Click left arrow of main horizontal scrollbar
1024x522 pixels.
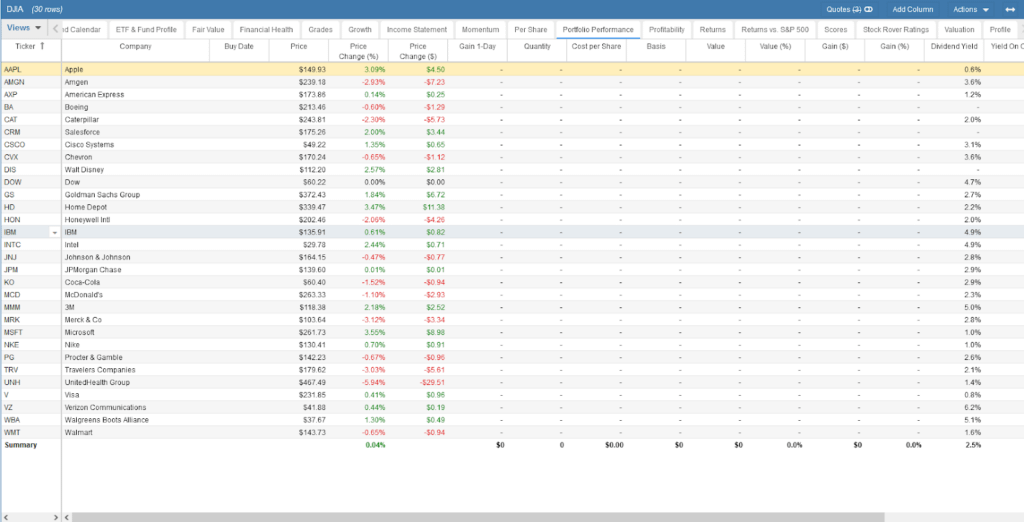tap(67, 517)
